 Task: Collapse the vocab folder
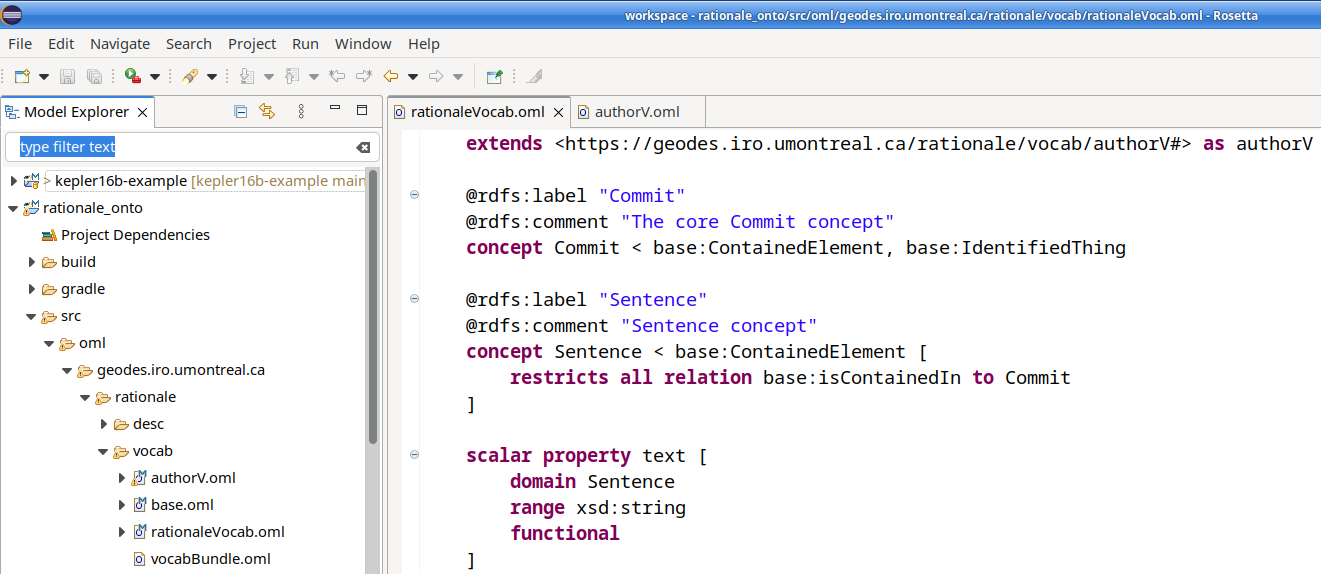(103, 451)
